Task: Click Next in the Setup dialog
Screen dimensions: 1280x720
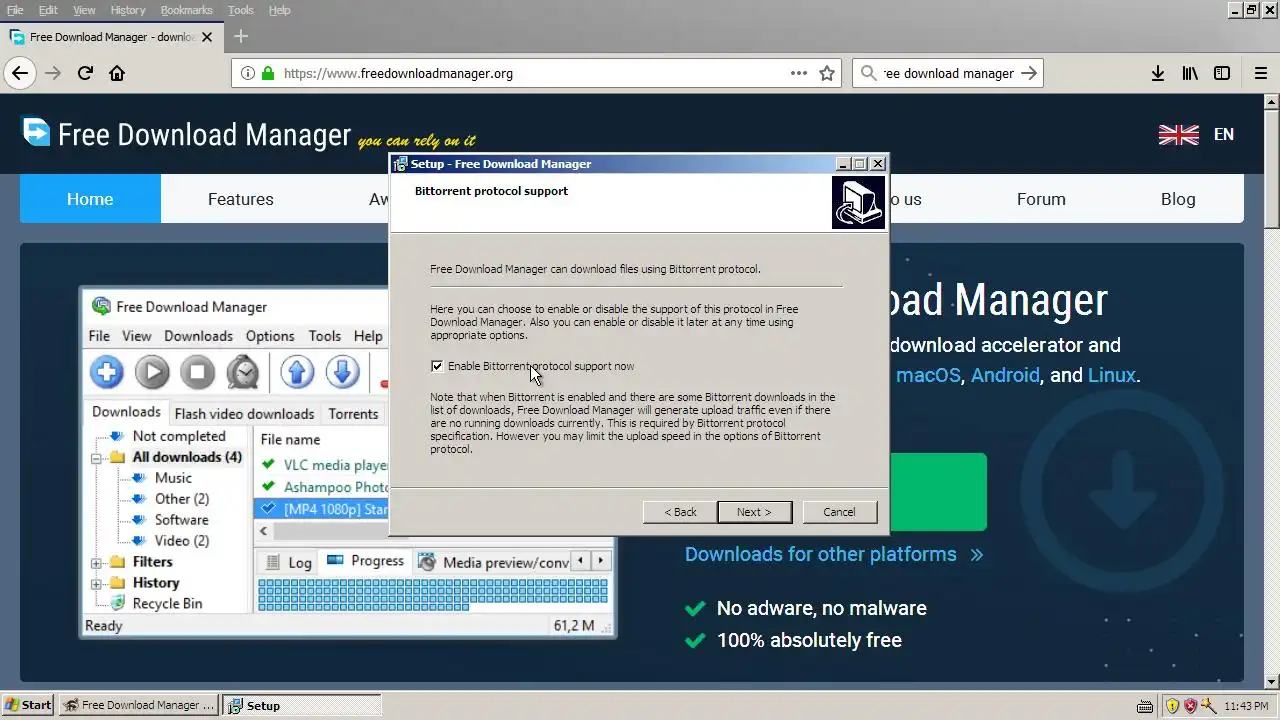Action: [x=754, y=512]
